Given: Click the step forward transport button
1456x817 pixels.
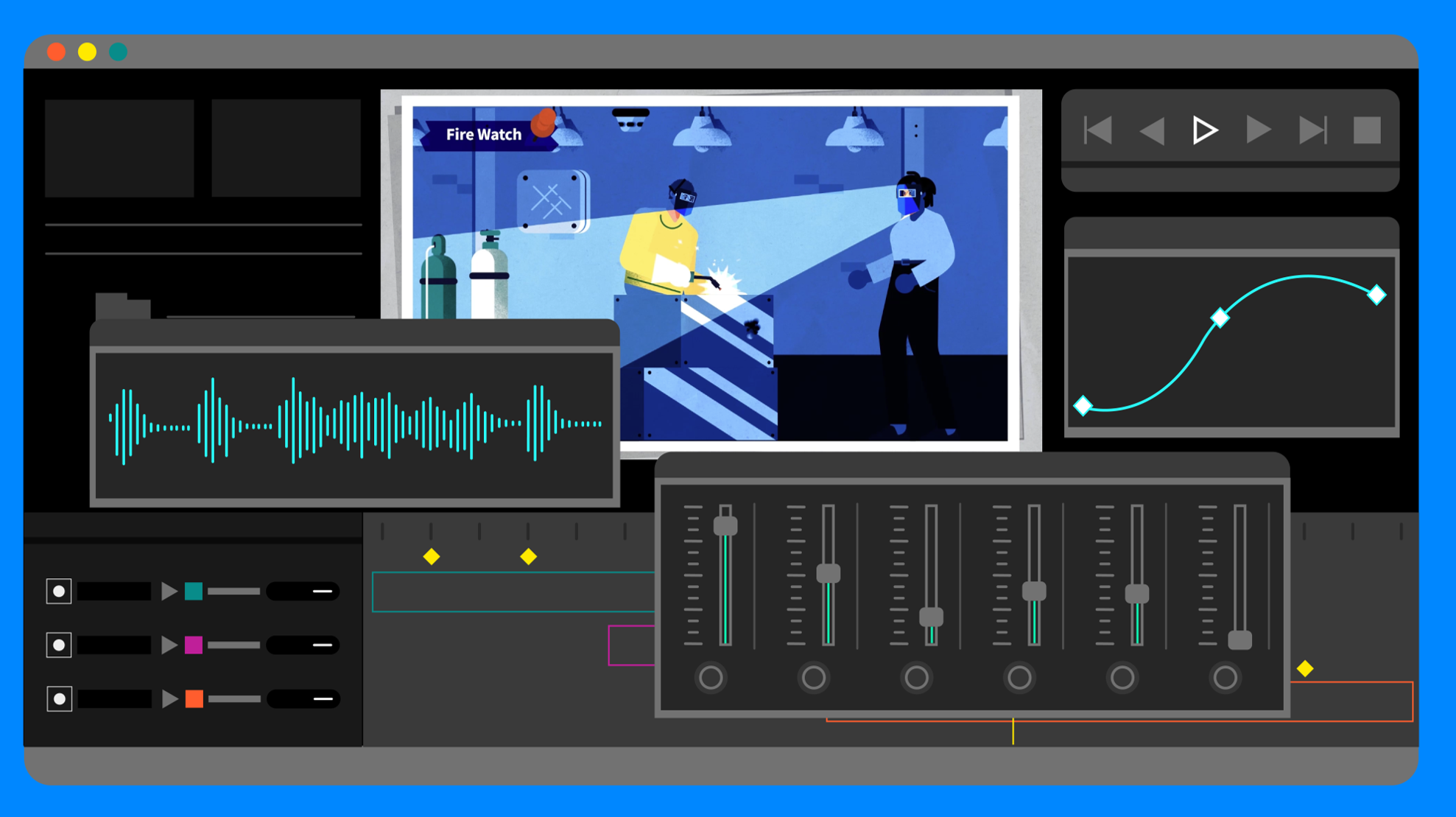Looking at the screenshot, I should coord(1259,130).
